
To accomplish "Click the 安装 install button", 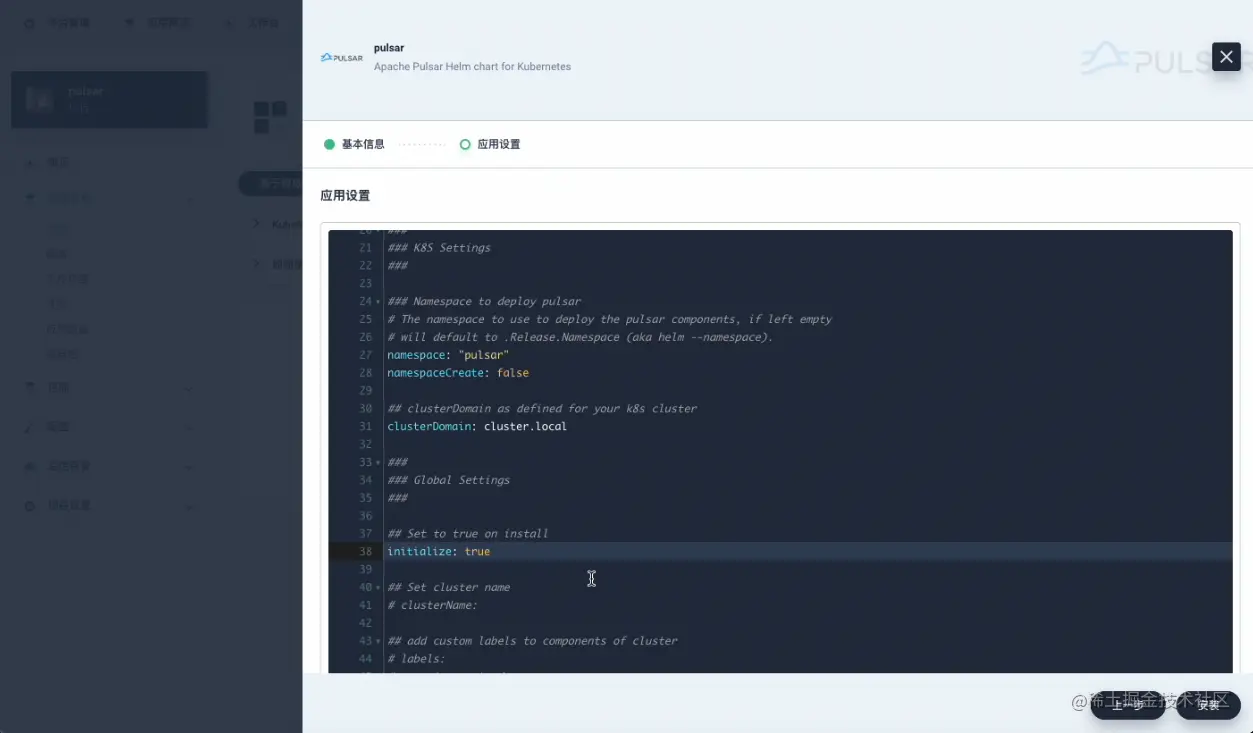I will (1208, 705).
